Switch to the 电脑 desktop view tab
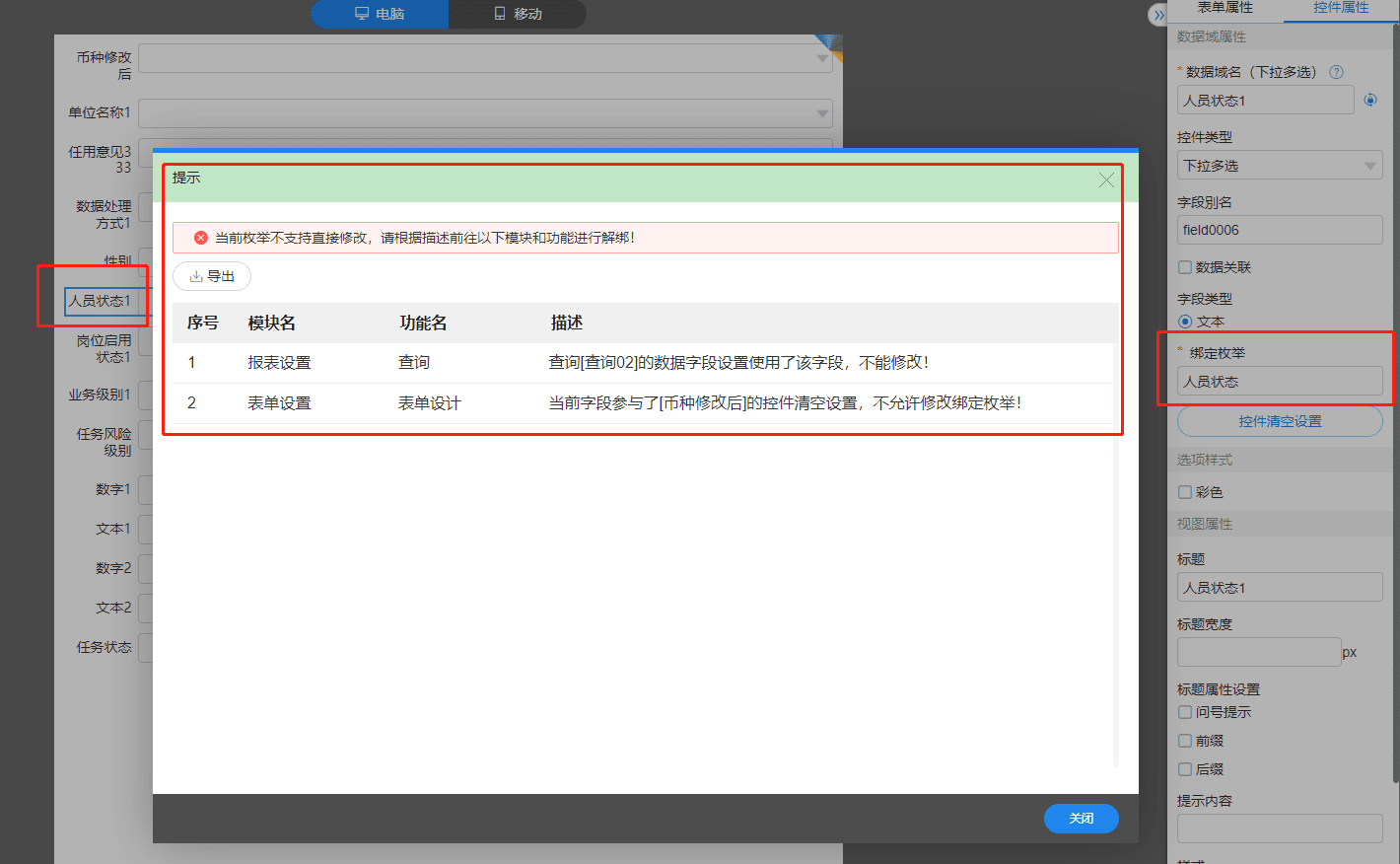 (380, 14)
